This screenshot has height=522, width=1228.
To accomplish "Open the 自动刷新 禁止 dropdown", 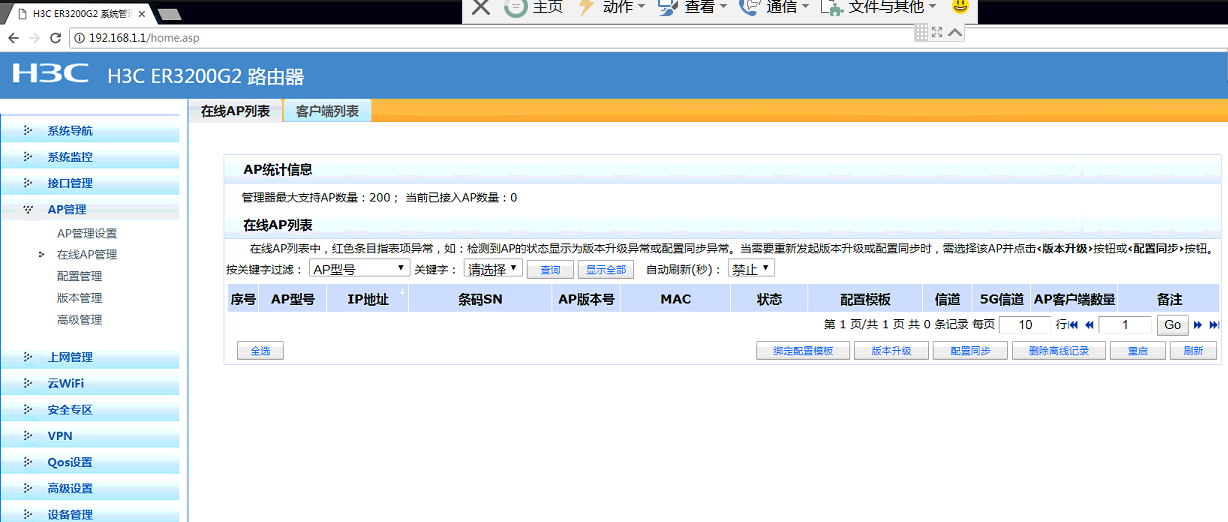I will [x=751, y=269].
